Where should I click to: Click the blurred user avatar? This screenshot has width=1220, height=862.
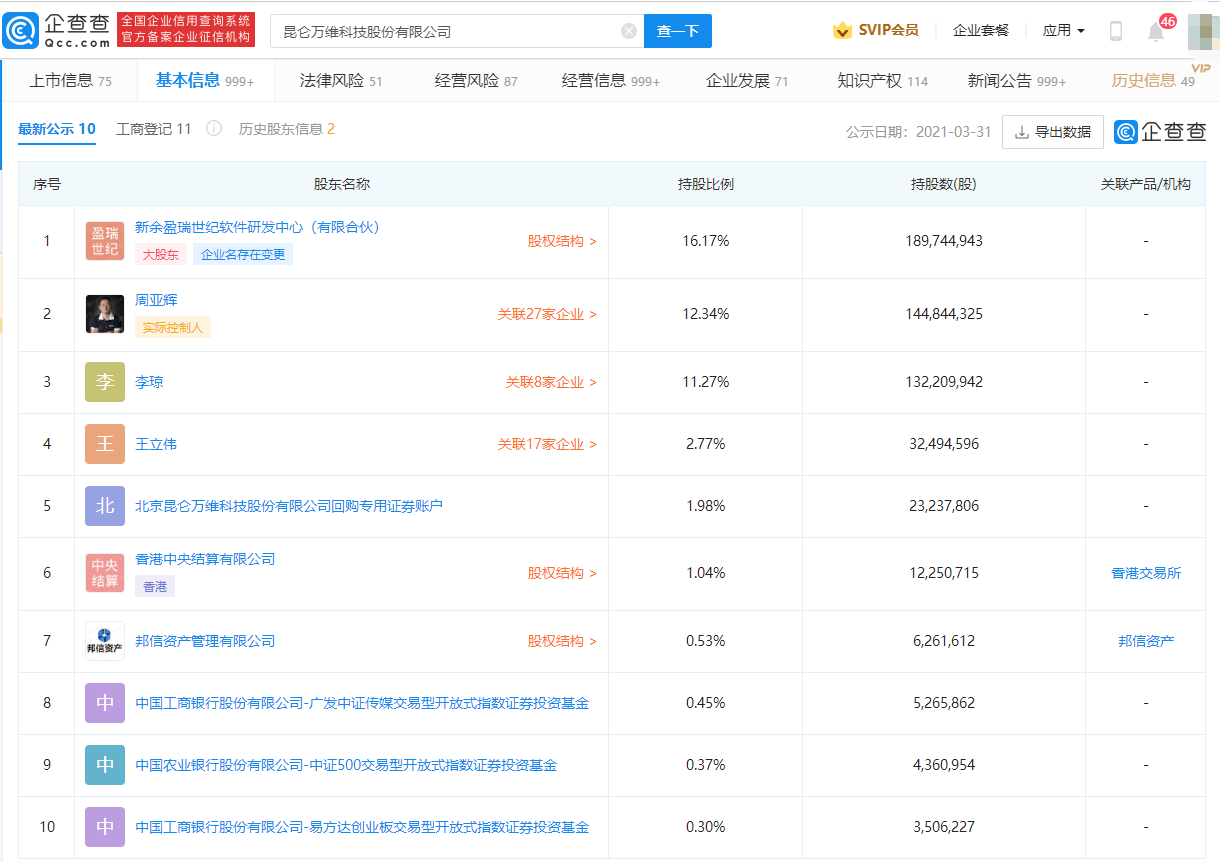click(x=1203, y=31)
